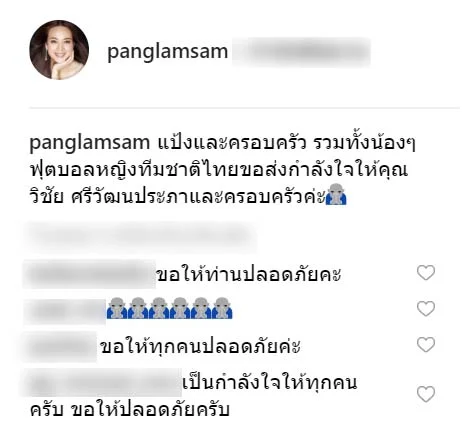The width and height of the screenshot is (469, 435).
Task: Click the caption line mentioning วิชัย ศรีวัฒนประภา
Action: (x=188, y=195)
